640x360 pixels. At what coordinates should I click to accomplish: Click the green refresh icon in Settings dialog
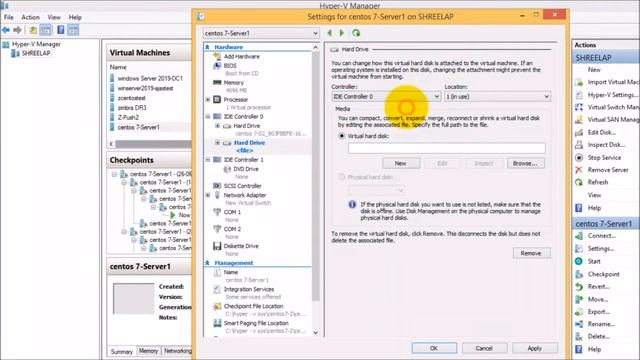coord(356,33)
